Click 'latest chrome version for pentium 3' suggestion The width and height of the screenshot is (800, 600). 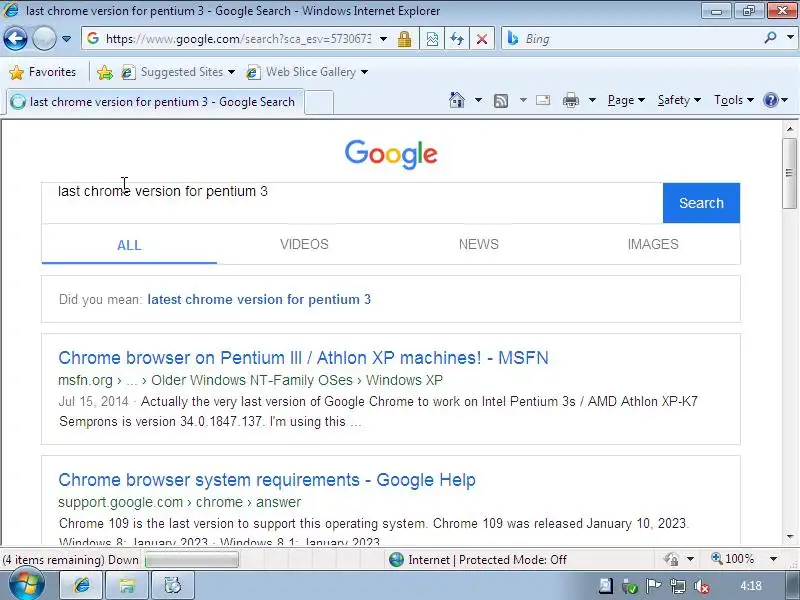click(x=259, y=299)
